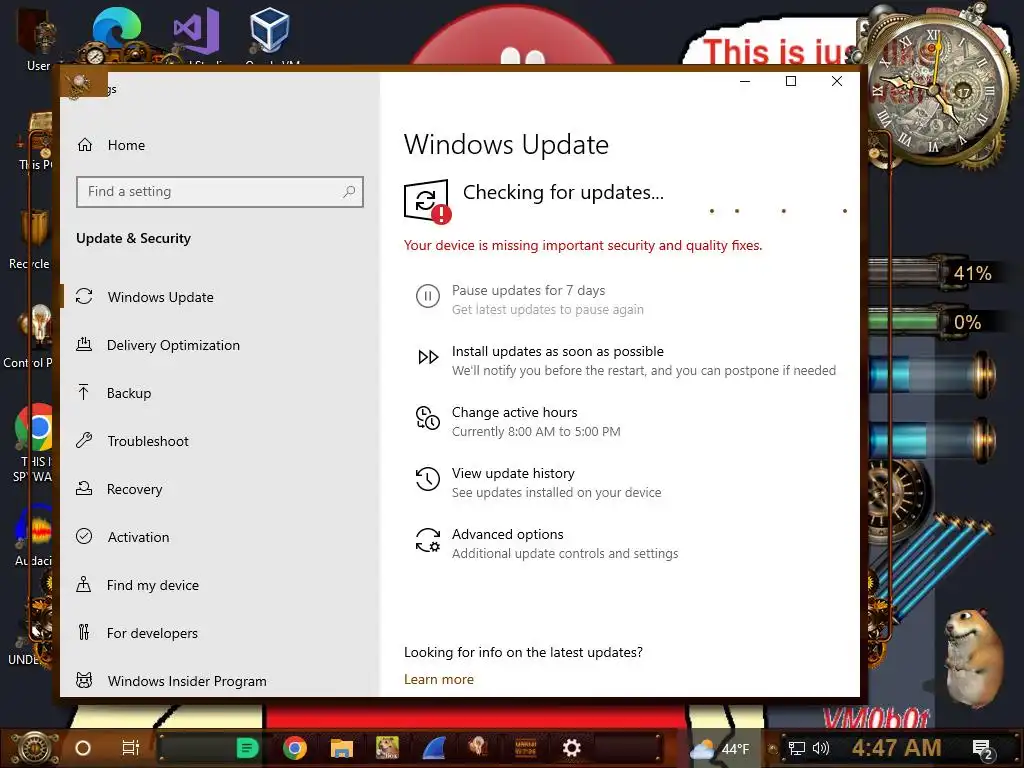Select Install updates as soon as possible
Image resolution: width=1024 pixels, height=768 pixels.
[x=558, y=351]
